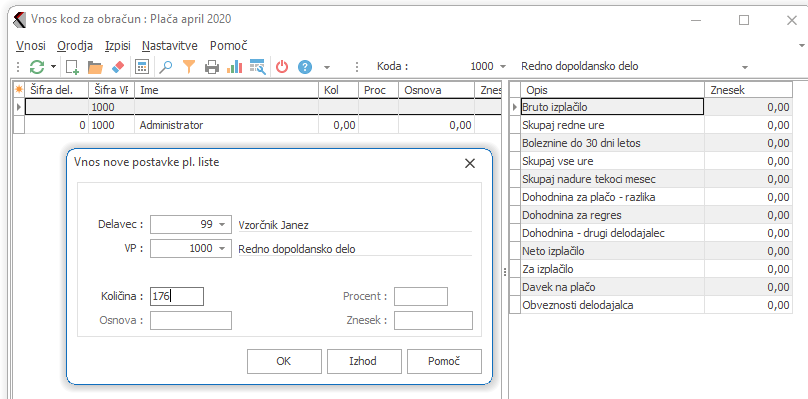This screenshot has width=808, height=399.
Task: Click the grid corner star selector
Action: click(19, 90)
